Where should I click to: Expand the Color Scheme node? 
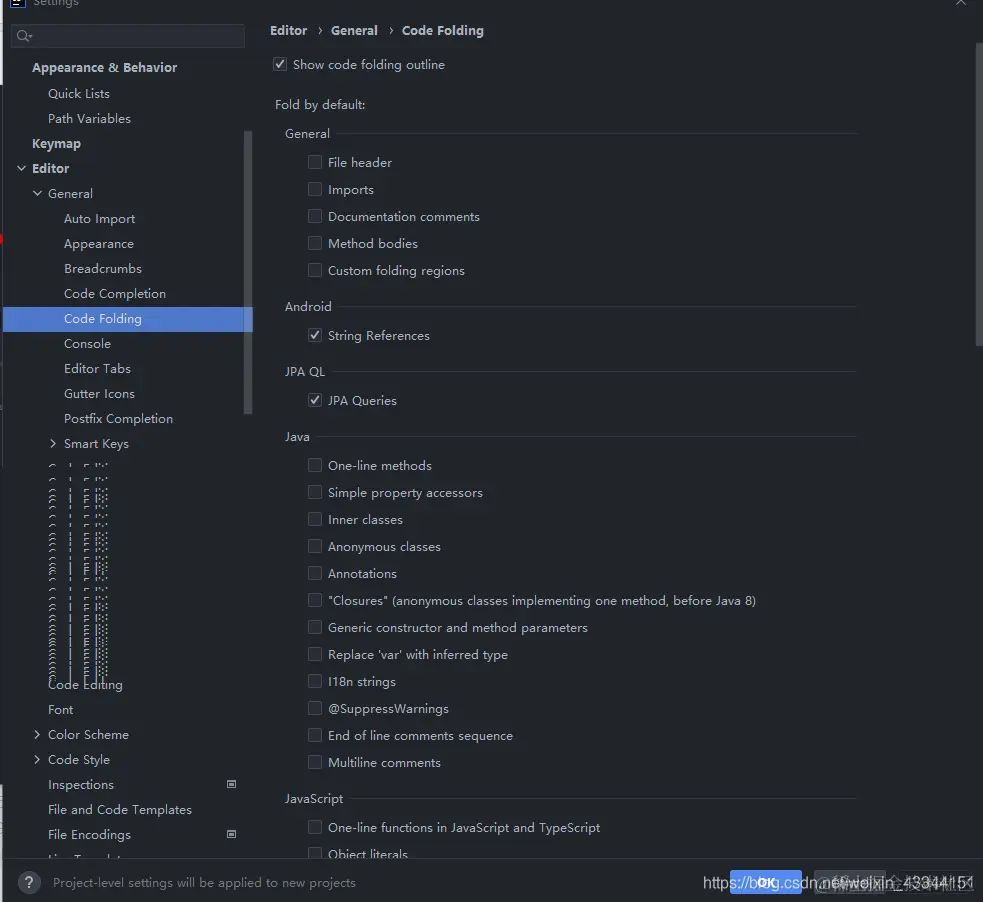click(37, 734)
